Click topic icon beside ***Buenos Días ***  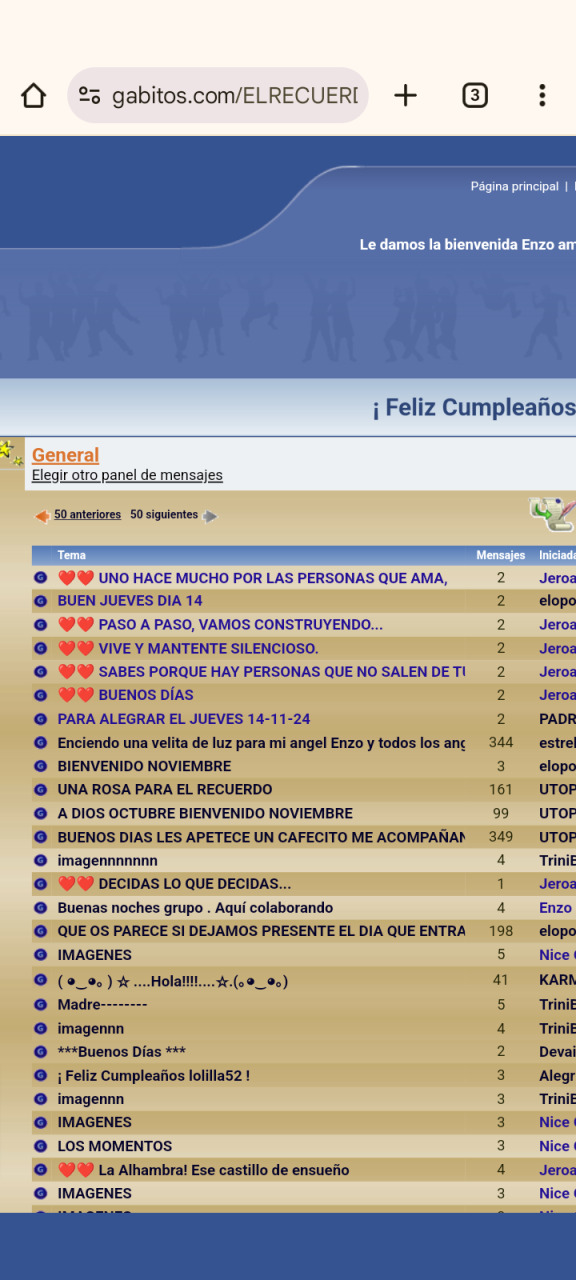40,1052
